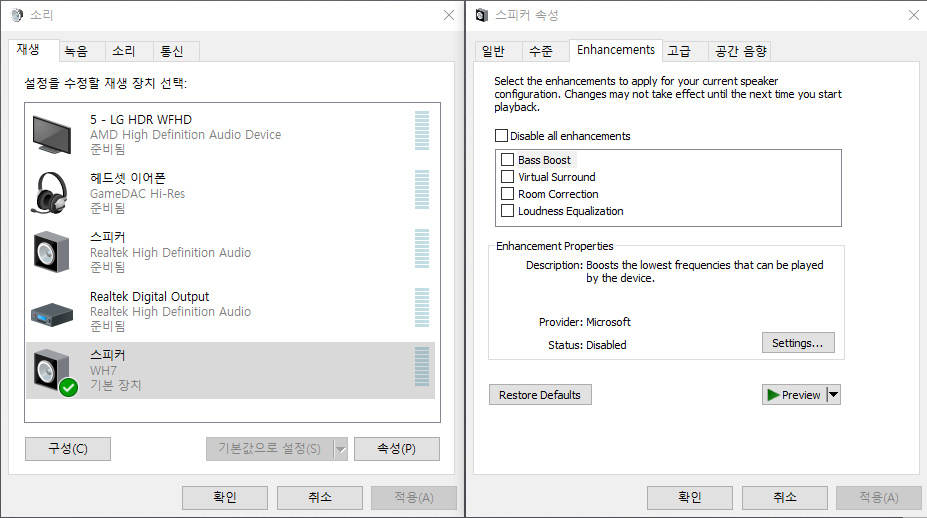Click the 'Provider: Microsoft' text

pyautogui.click(x=585, y=322)
